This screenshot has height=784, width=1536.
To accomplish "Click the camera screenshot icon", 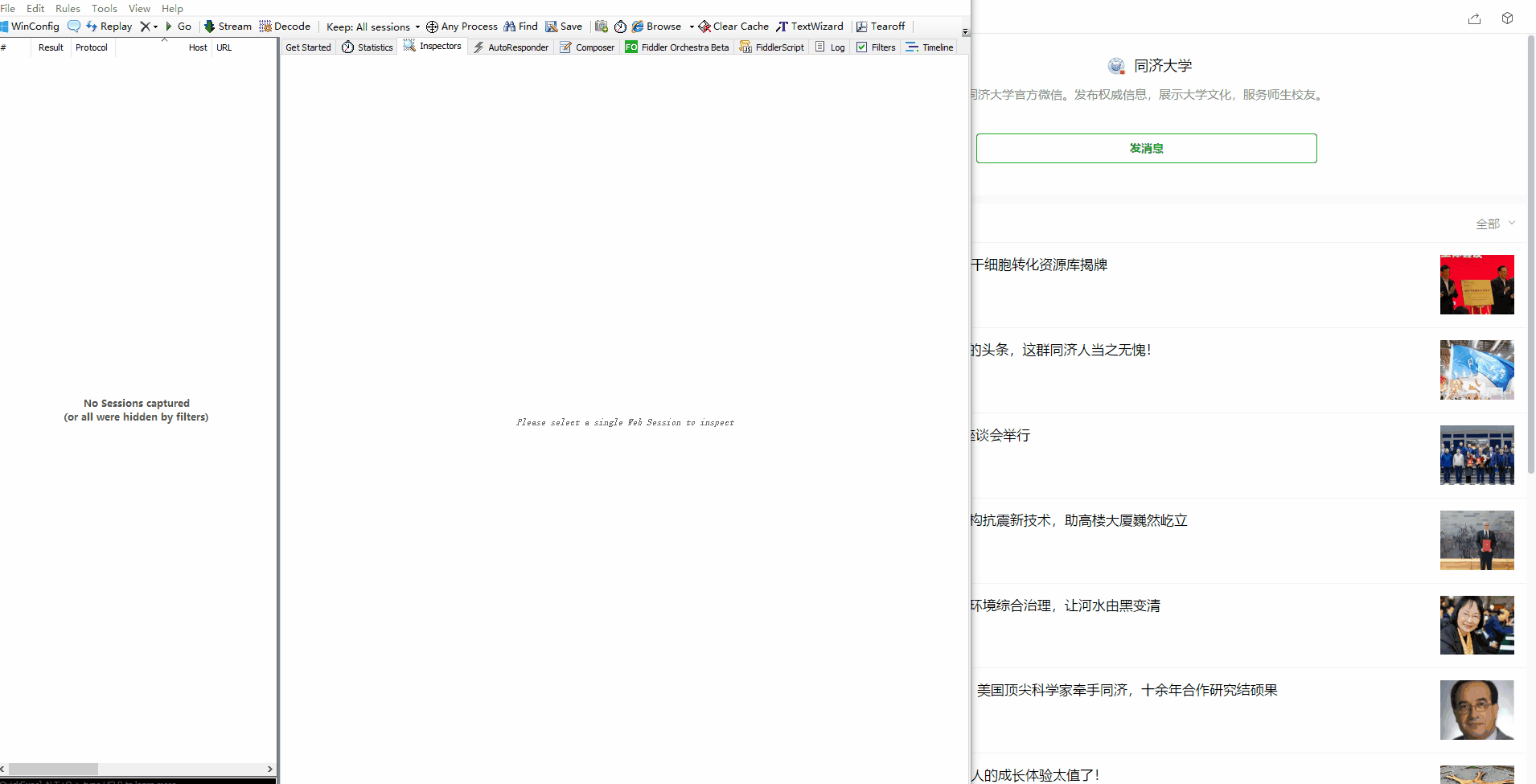I will pyautogui.click(x=602, y=27).
